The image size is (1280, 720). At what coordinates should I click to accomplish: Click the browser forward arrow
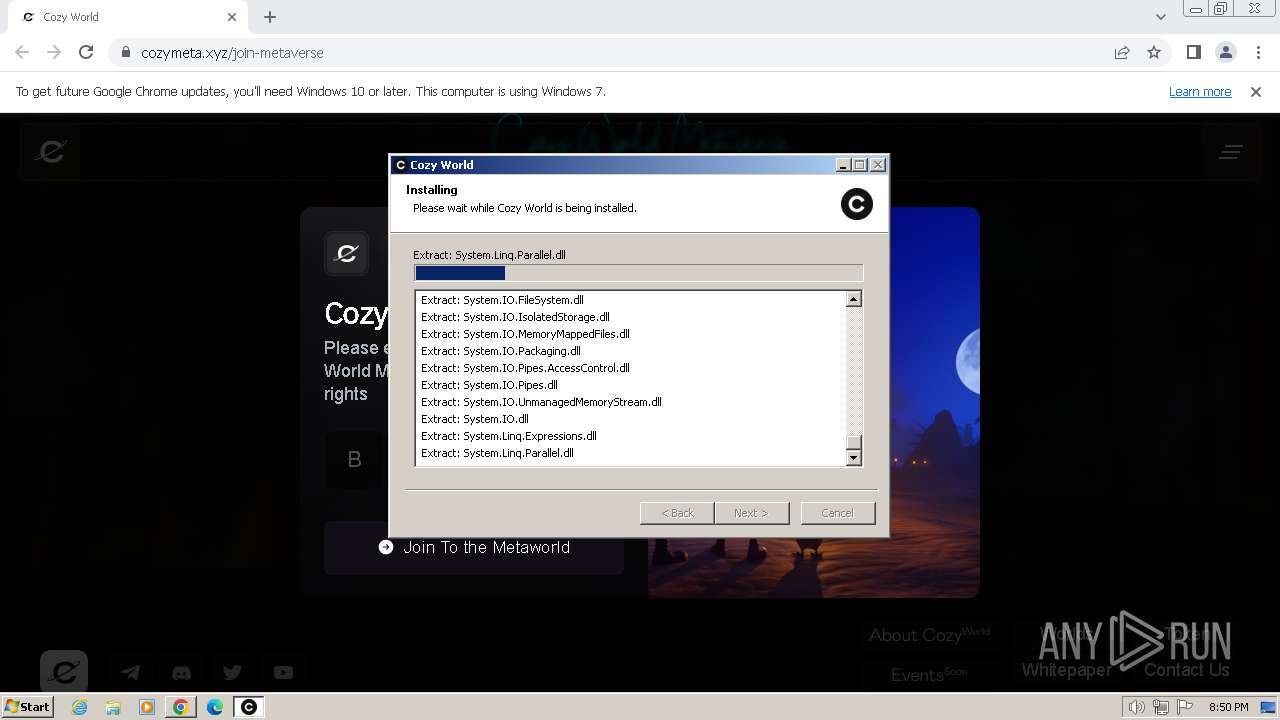[x=54, y=52]
